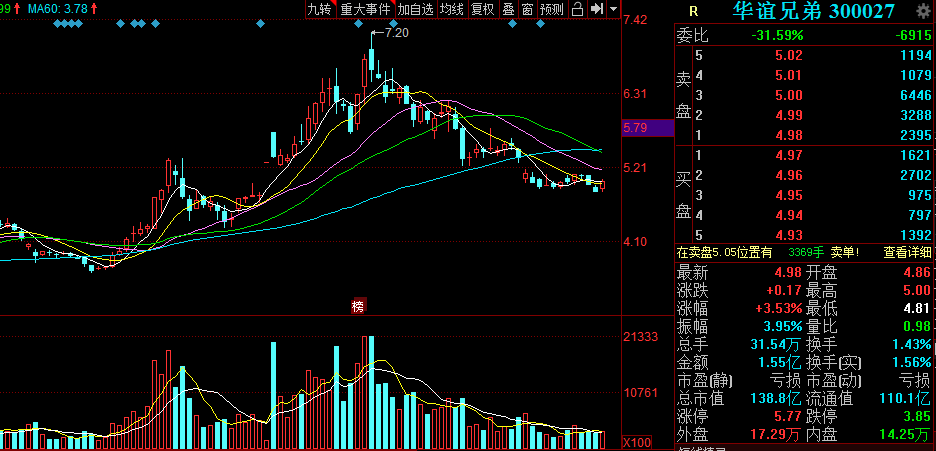Toggle 复权 price adjustment
The height and width of the screenshot is (451, 936).
click(482, 9)
